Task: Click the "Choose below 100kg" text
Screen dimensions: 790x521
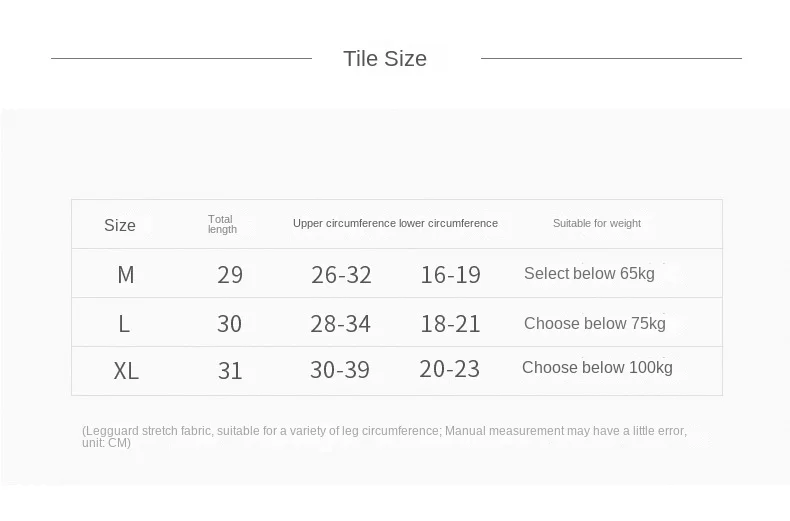Action: 597,367
